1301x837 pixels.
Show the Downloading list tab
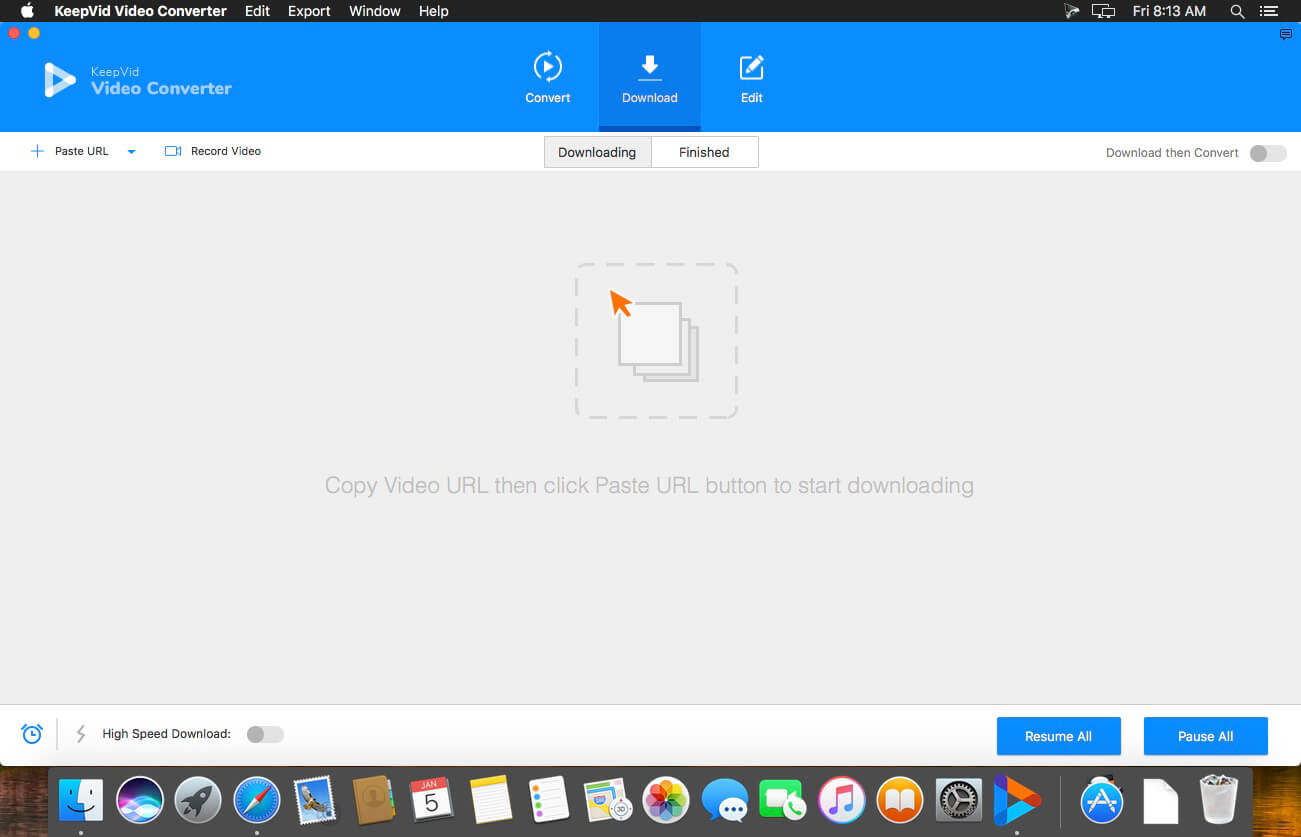point(597,152)
